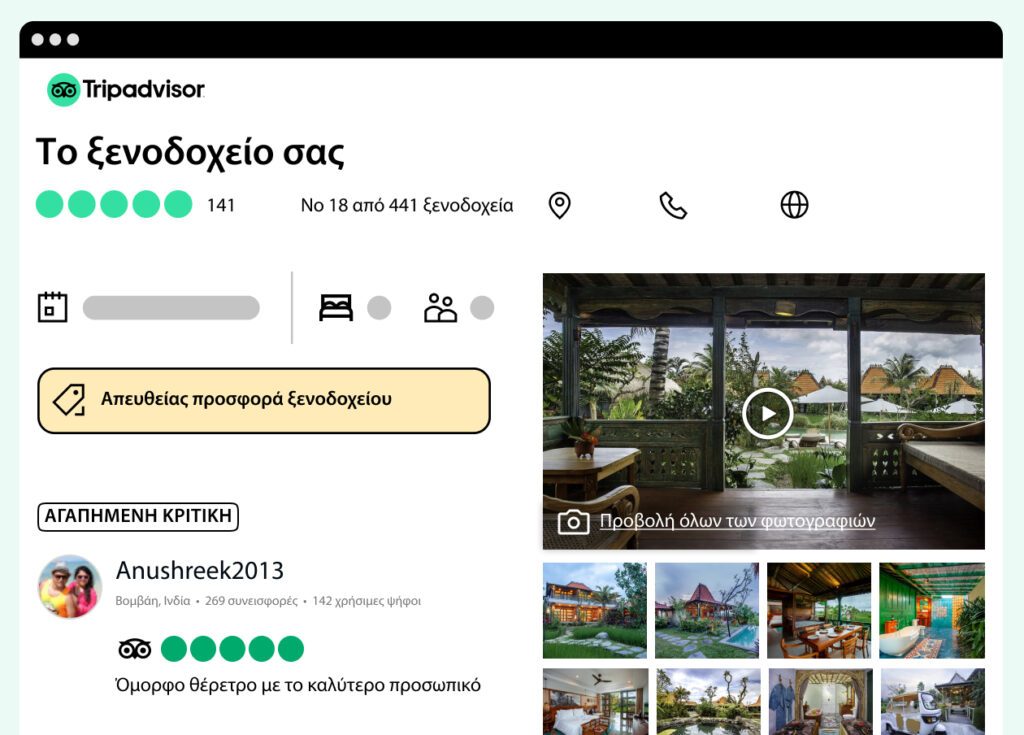Screen dimensions: 1024x735
Task: Click the calendar date icon
Action: pos(52,307)
